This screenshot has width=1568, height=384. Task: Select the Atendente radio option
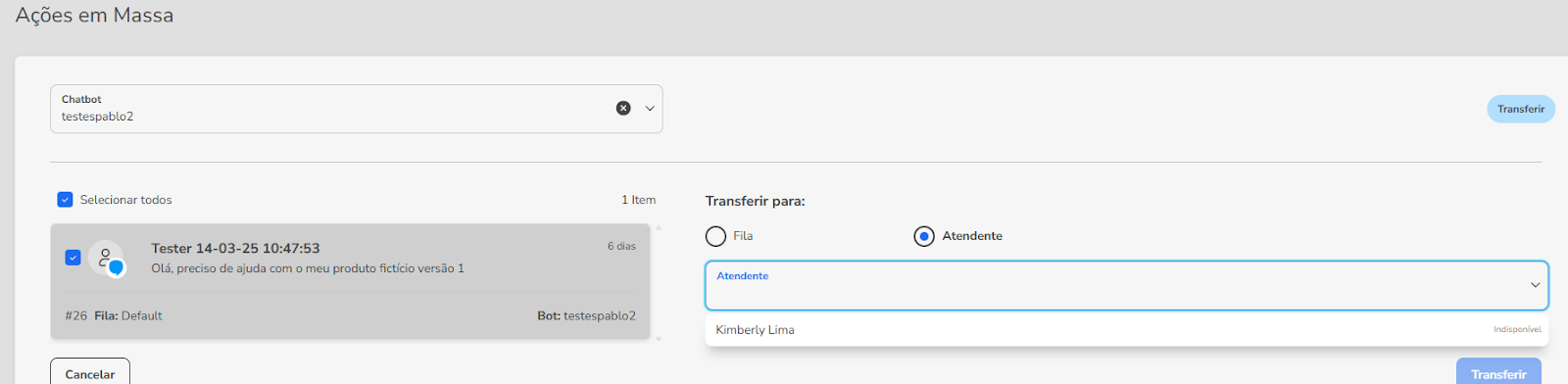coord(924,236)
